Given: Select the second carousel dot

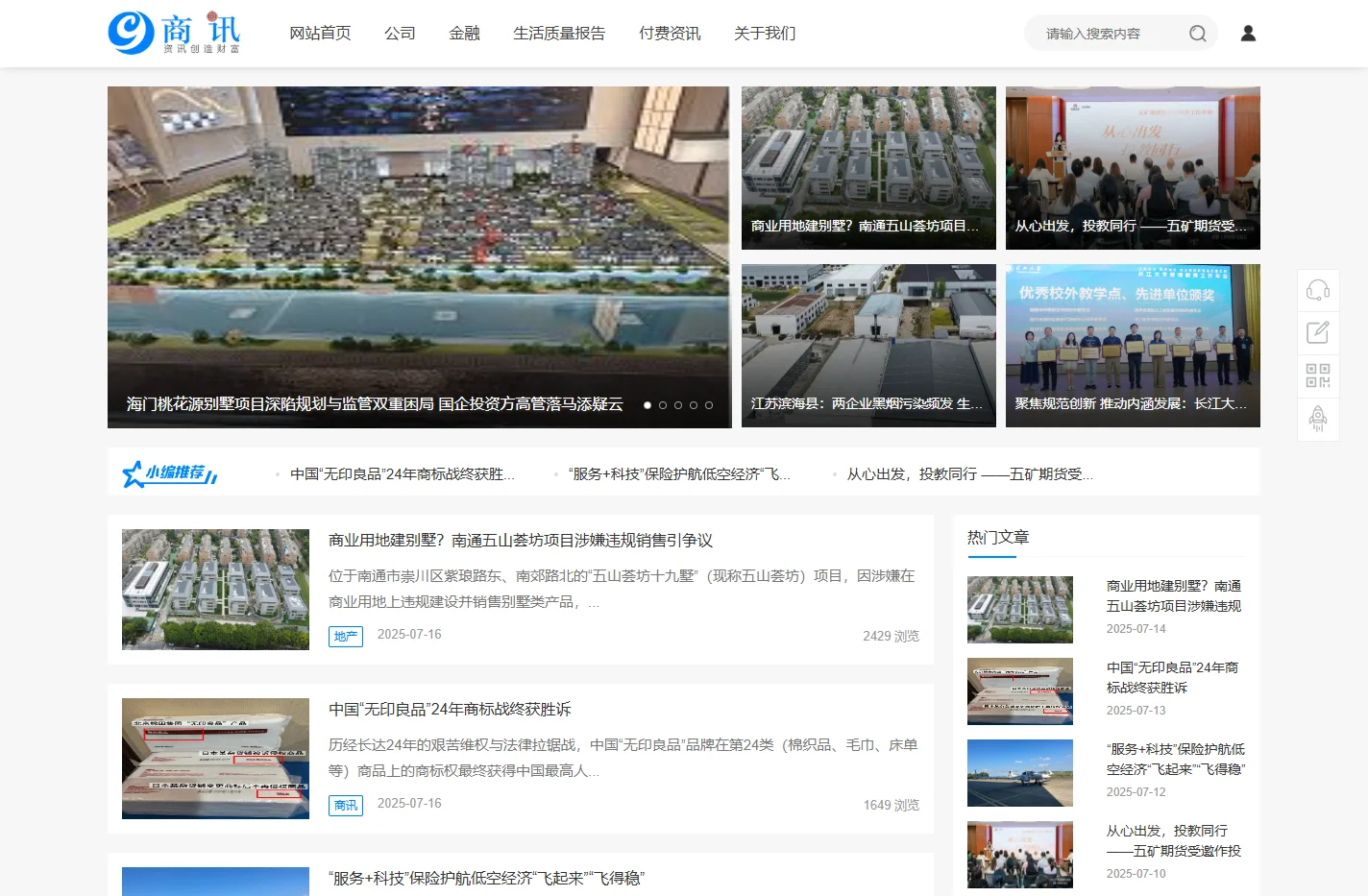Looking at the screenshot, I should click(663, 405).
